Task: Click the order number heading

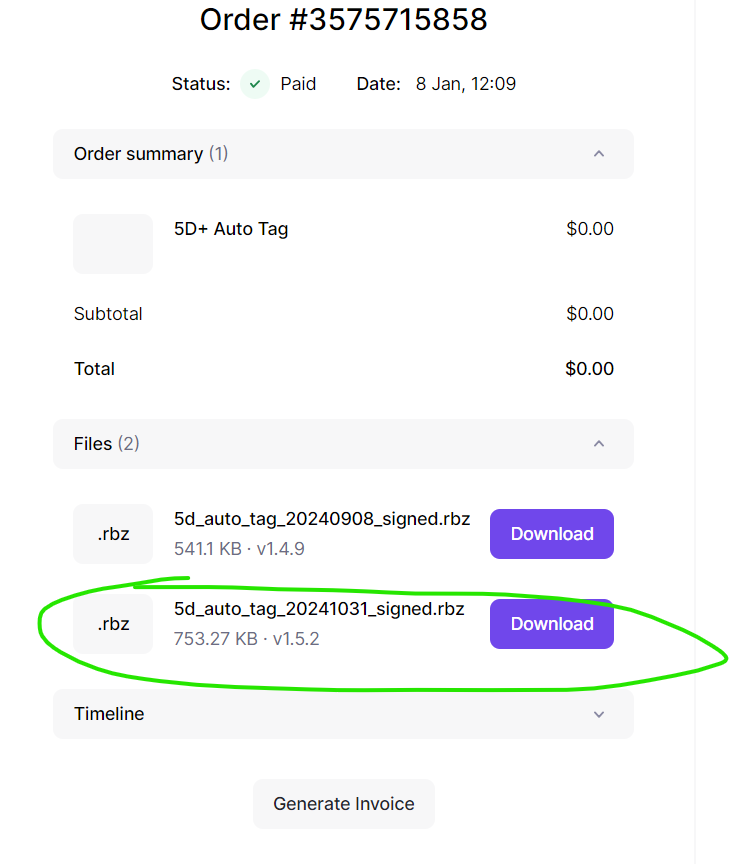Action: click(343, 19)
